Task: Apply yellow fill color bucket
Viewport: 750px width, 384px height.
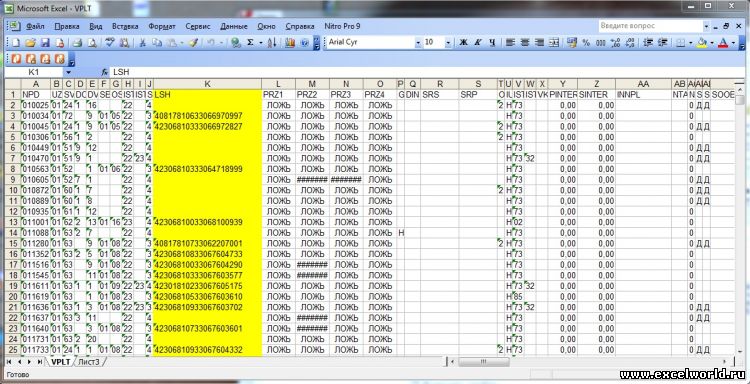Action: point(702,43)
